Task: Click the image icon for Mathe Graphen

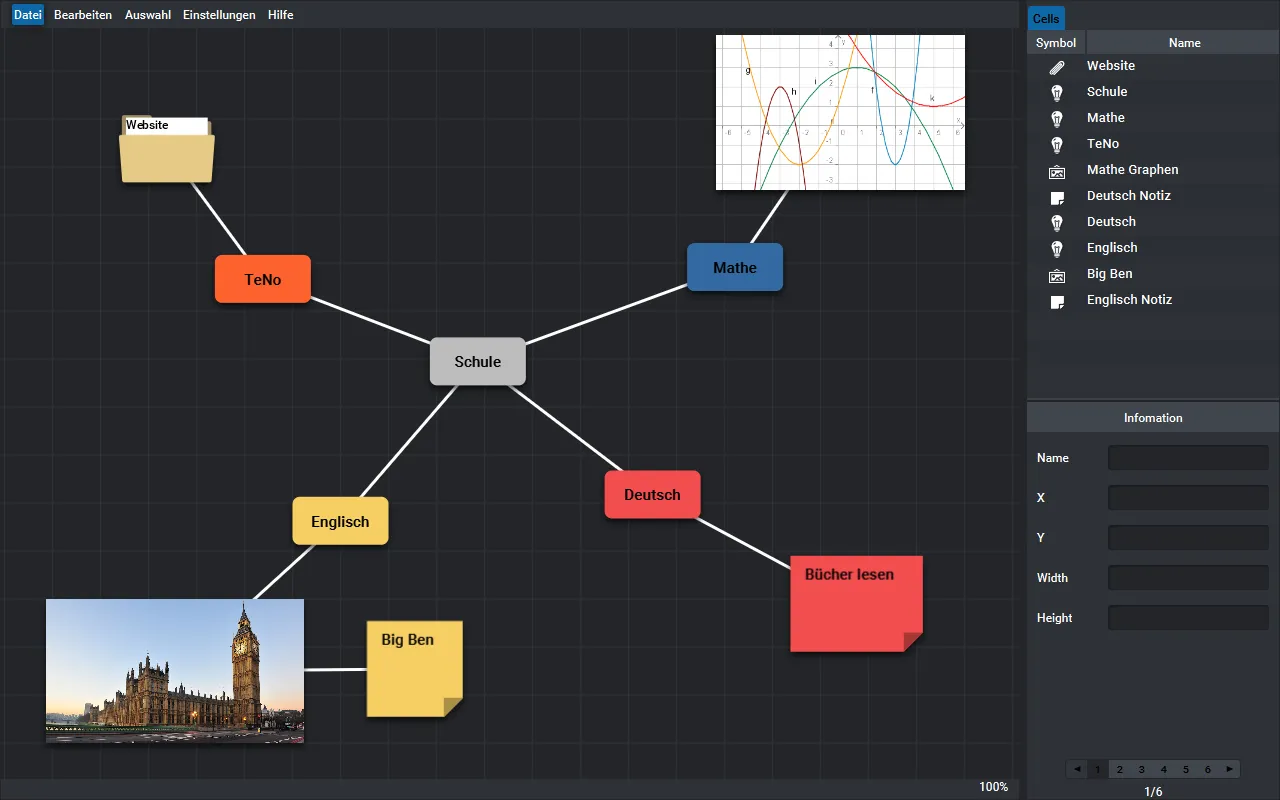Action: pyautogui.click(x=1056, y=171)
